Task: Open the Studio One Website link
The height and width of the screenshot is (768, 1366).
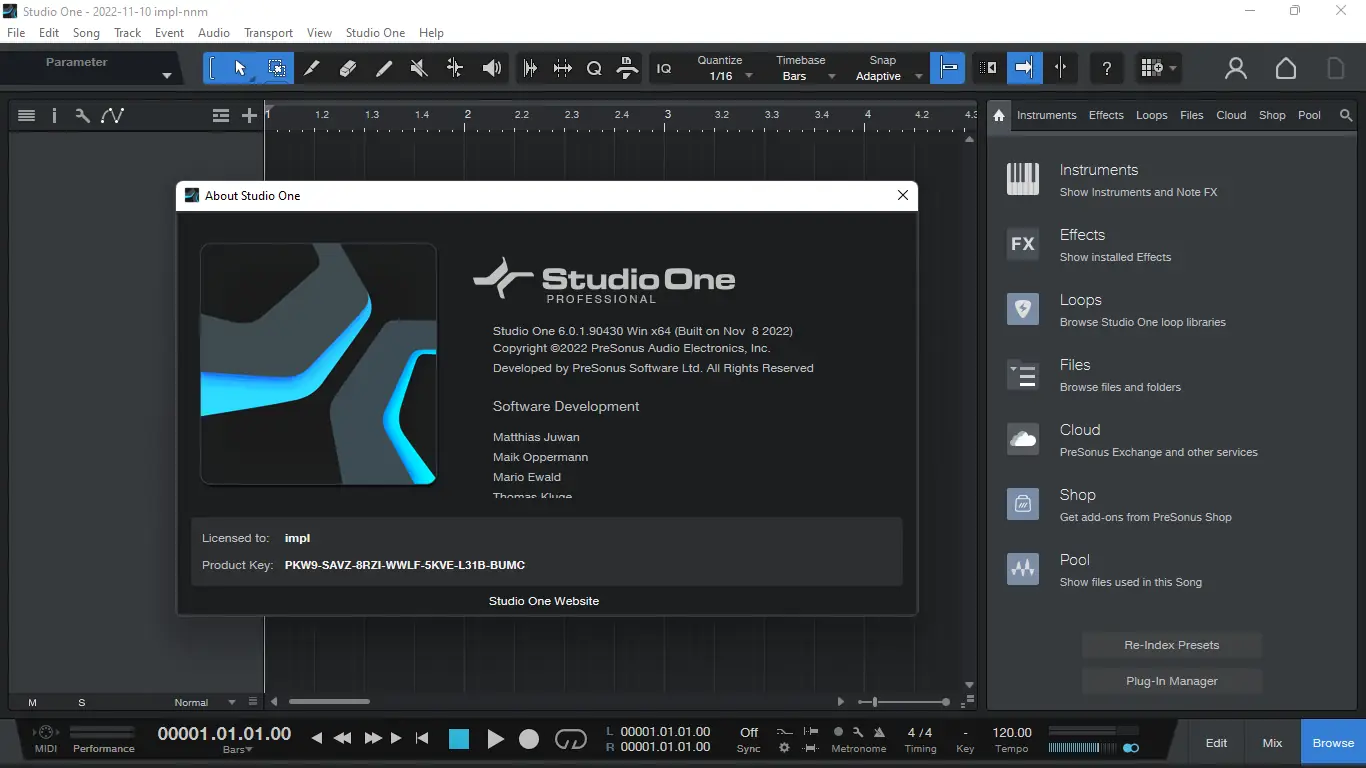Action: 544,601
